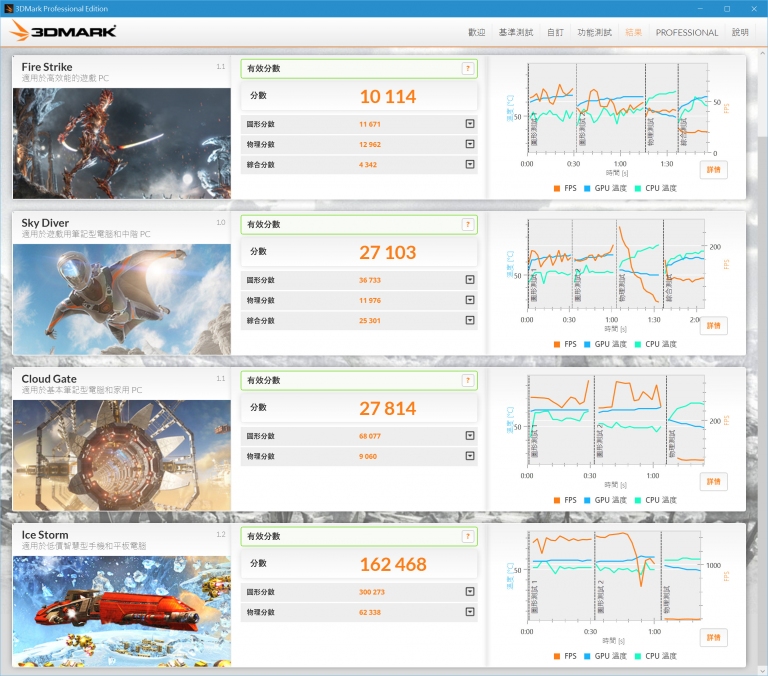768x676 pixels.
Task: Click the Cloud Gate CPU 溫度 green legend swatch
Action: coord(638,500)
